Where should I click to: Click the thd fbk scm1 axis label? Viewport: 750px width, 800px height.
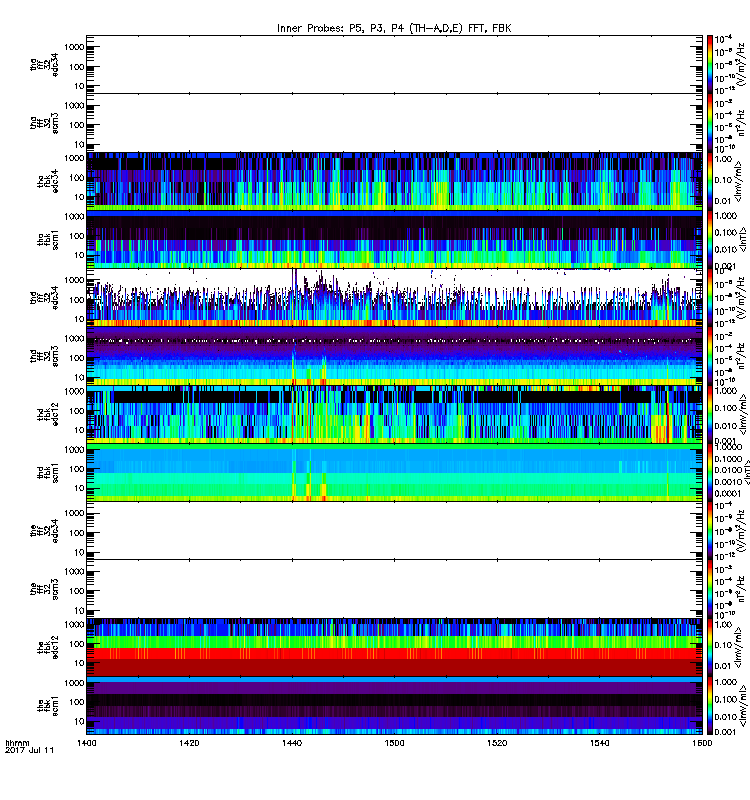pos(48,473)
